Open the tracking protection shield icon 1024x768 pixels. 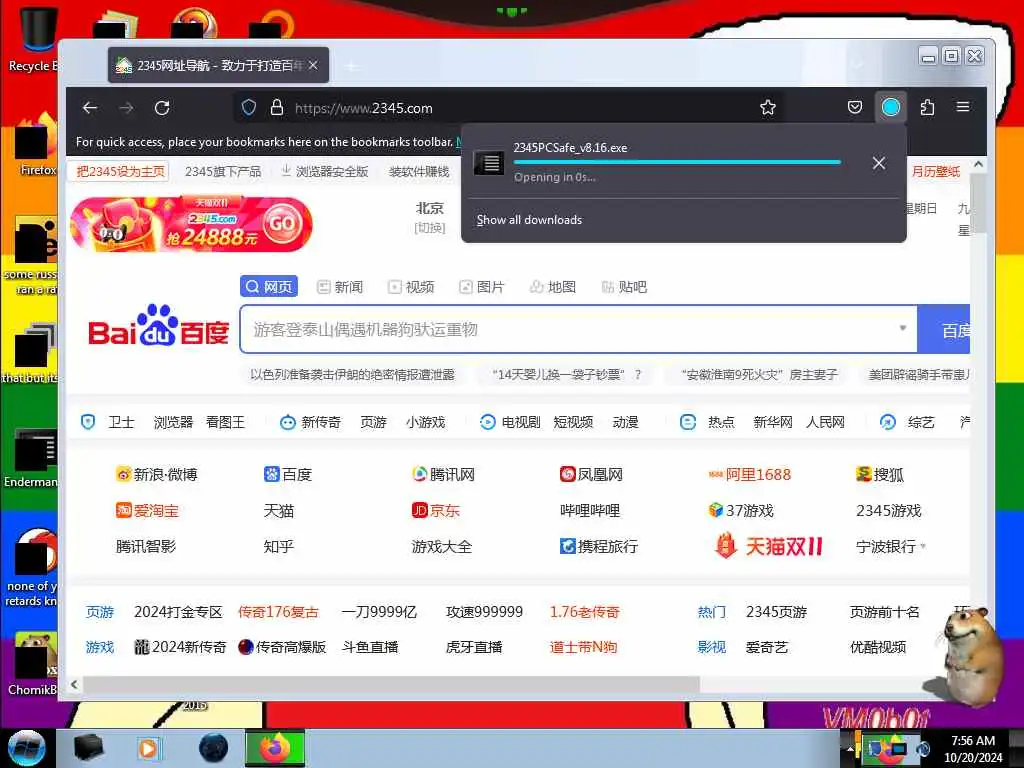(249, 108)
